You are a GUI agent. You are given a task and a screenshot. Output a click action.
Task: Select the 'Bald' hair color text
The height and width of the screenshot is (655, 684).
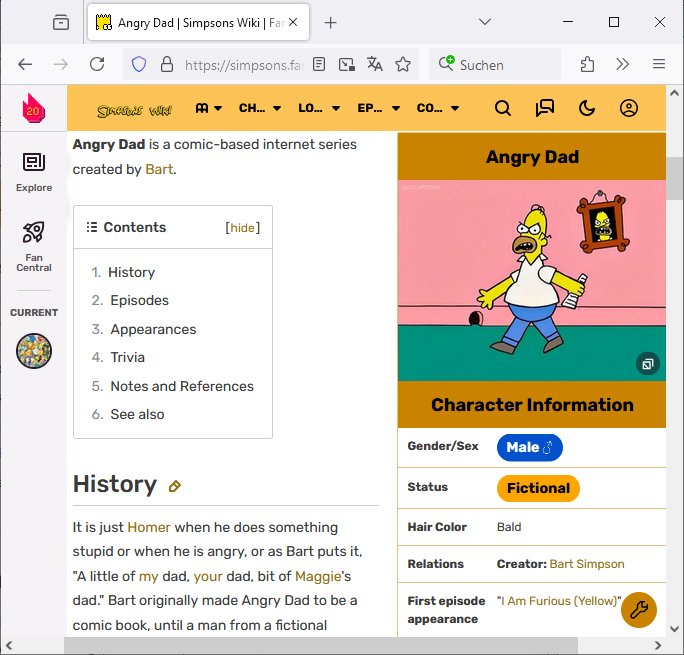coord(509,527)
